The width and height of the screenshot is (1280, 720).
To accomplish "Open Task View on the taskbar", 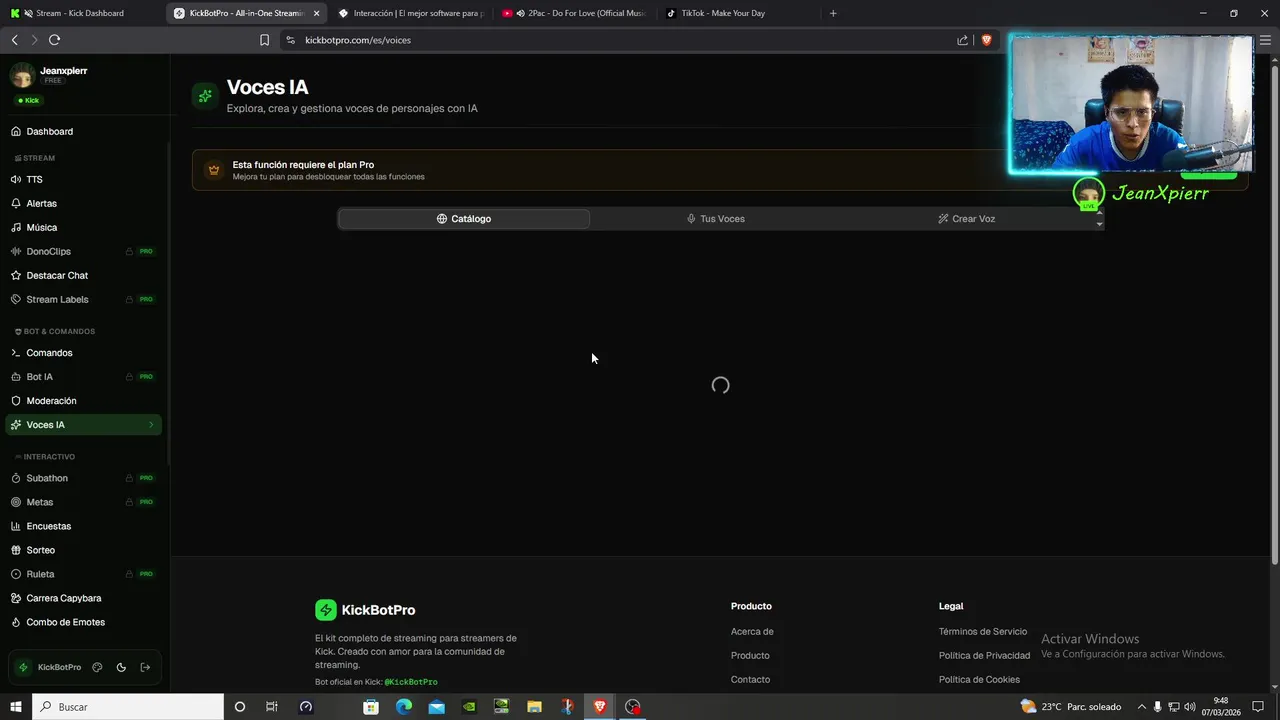I will (x=271, y=707).
